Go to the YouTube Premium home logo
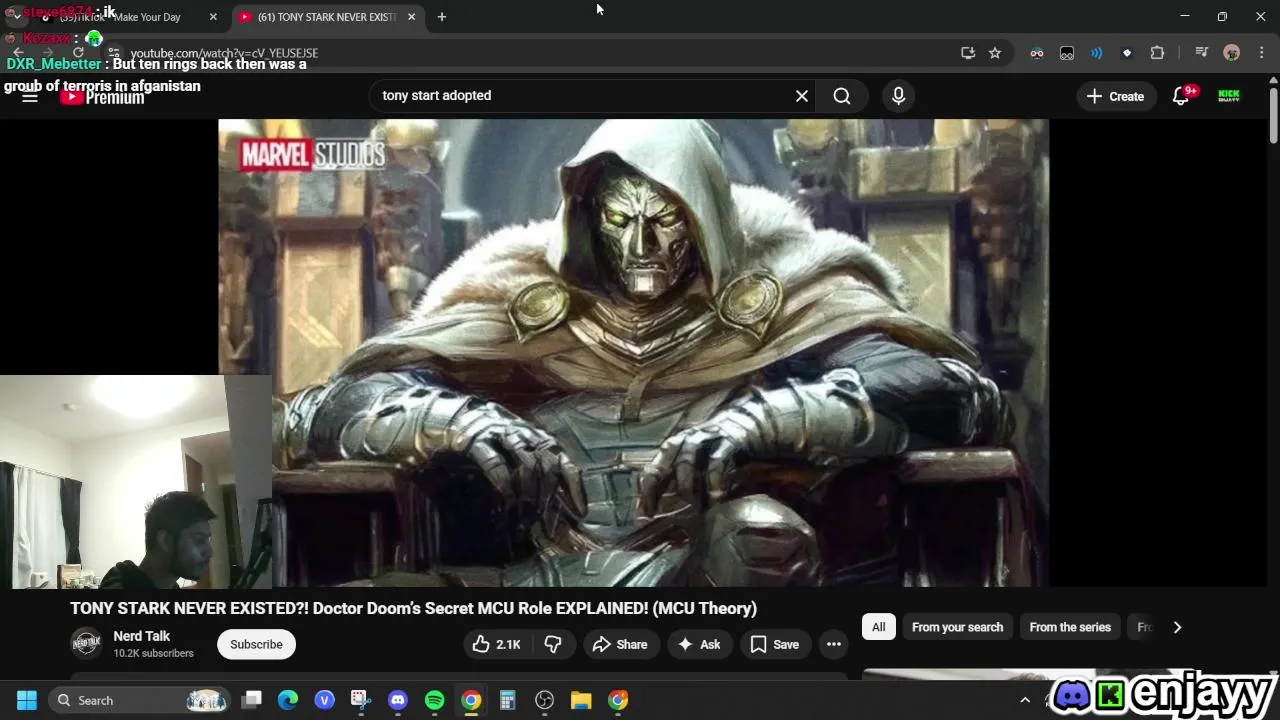Screen dimensions: 1280x720 click(x=102, y=97)
